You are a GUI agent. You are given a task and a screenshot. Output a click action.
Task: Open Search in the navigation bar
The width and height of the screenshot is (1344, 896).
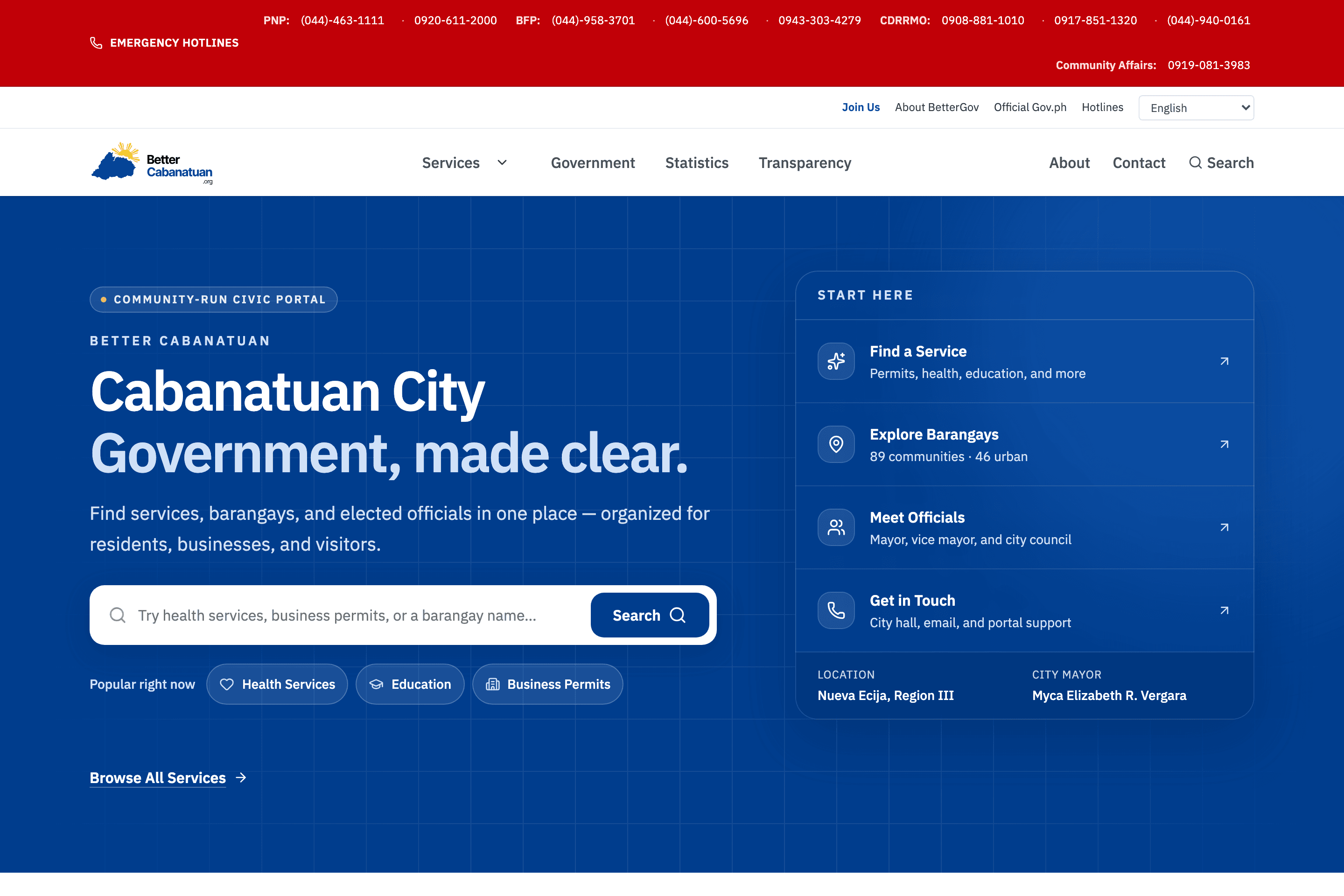click(x=1222, y=163)
